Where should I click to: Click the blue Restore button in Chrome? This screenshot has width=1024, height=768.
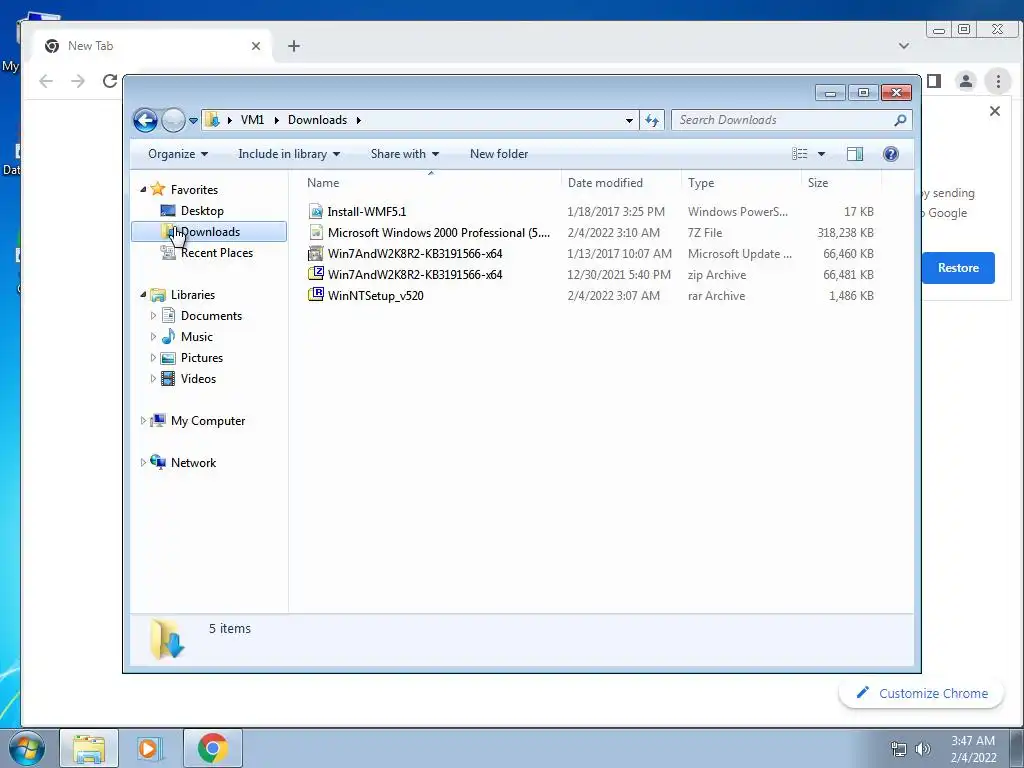coord(958,268)
